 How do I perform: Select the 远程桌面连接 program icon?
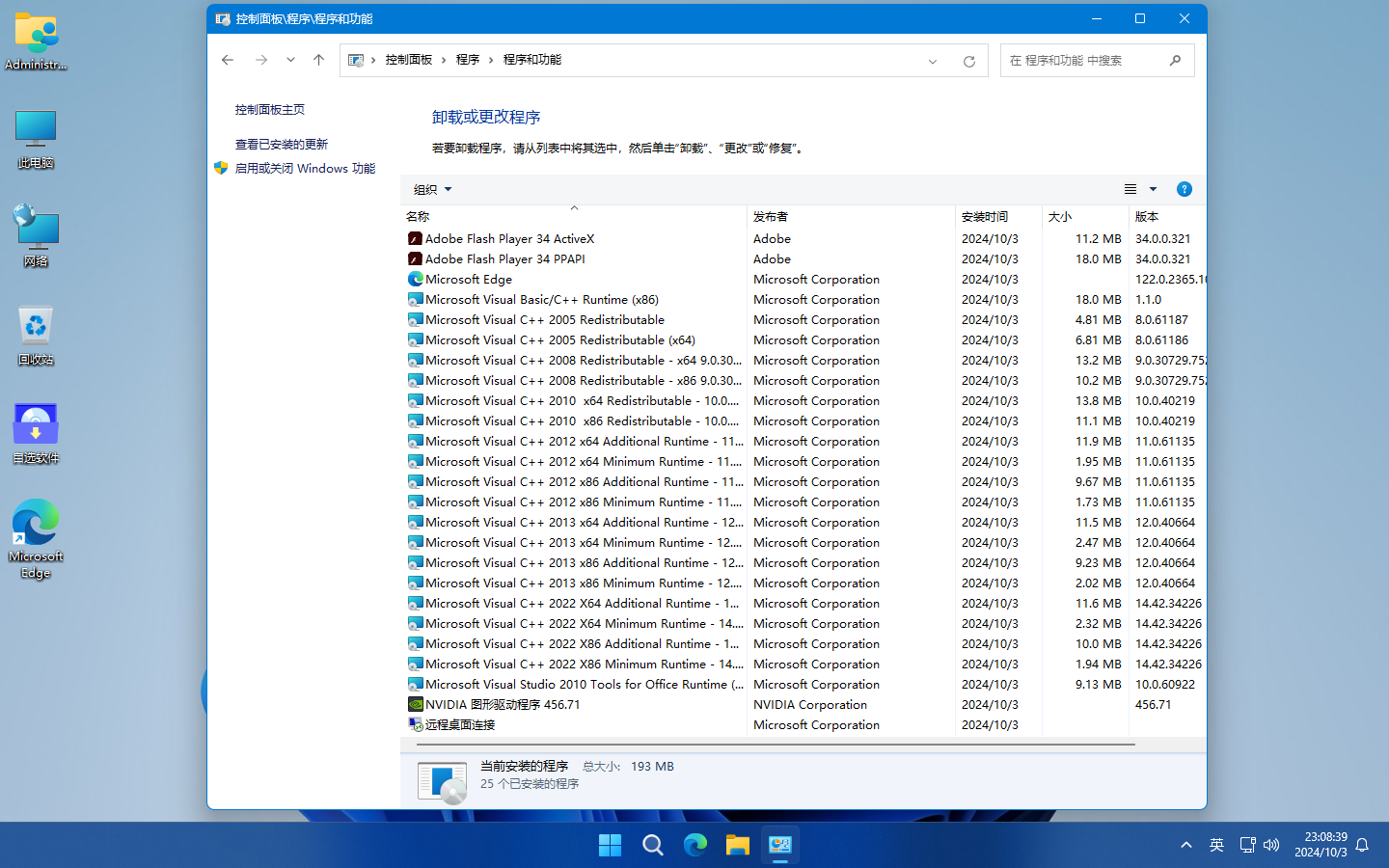pyautogui.click(x=415, y=725)
